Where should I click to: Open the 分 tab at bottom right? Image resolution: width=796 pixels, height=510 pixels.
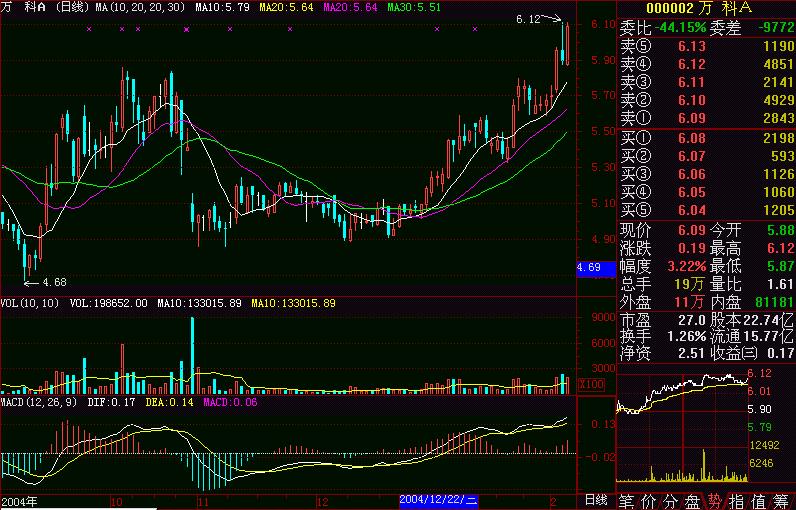671,500
